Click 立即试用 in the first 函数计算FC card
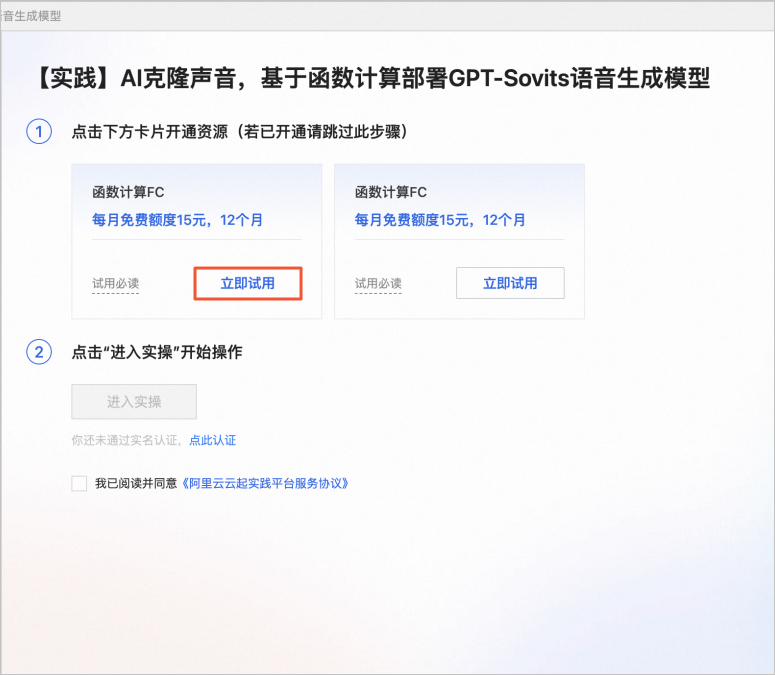 (x=248, y=283)
